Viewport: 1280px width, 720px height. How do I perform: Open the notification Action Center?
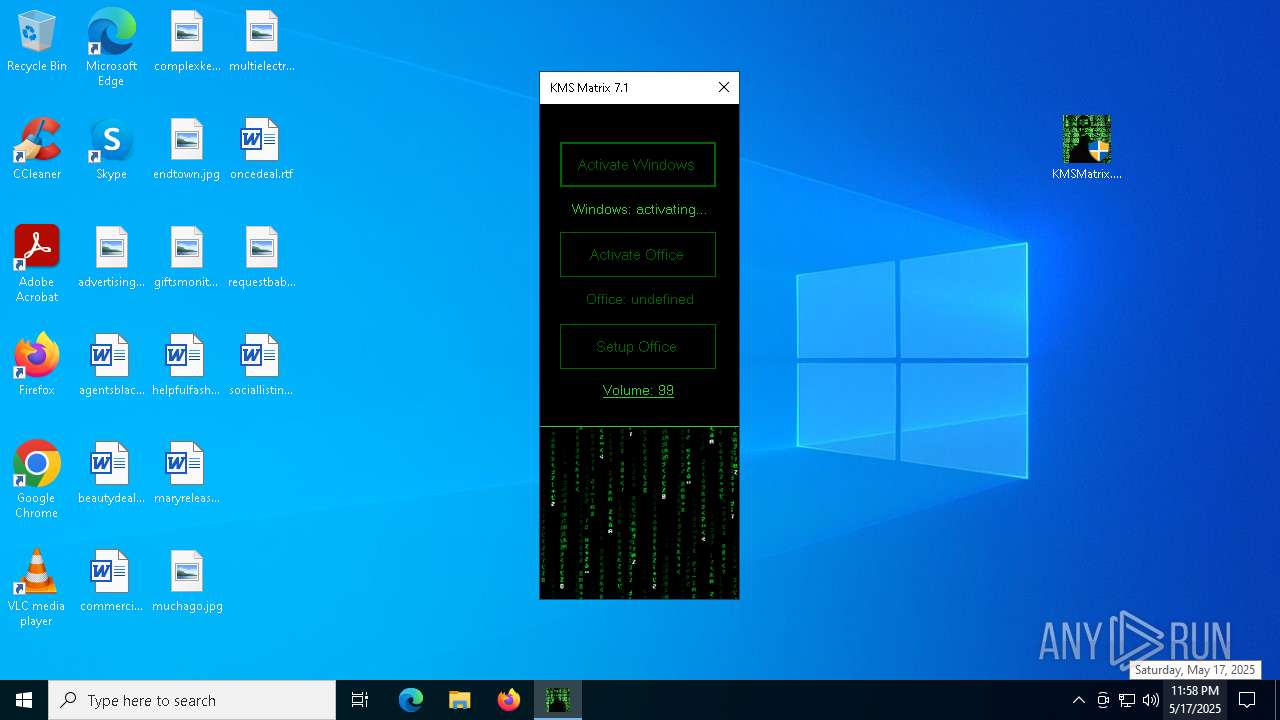[1247, 700]
